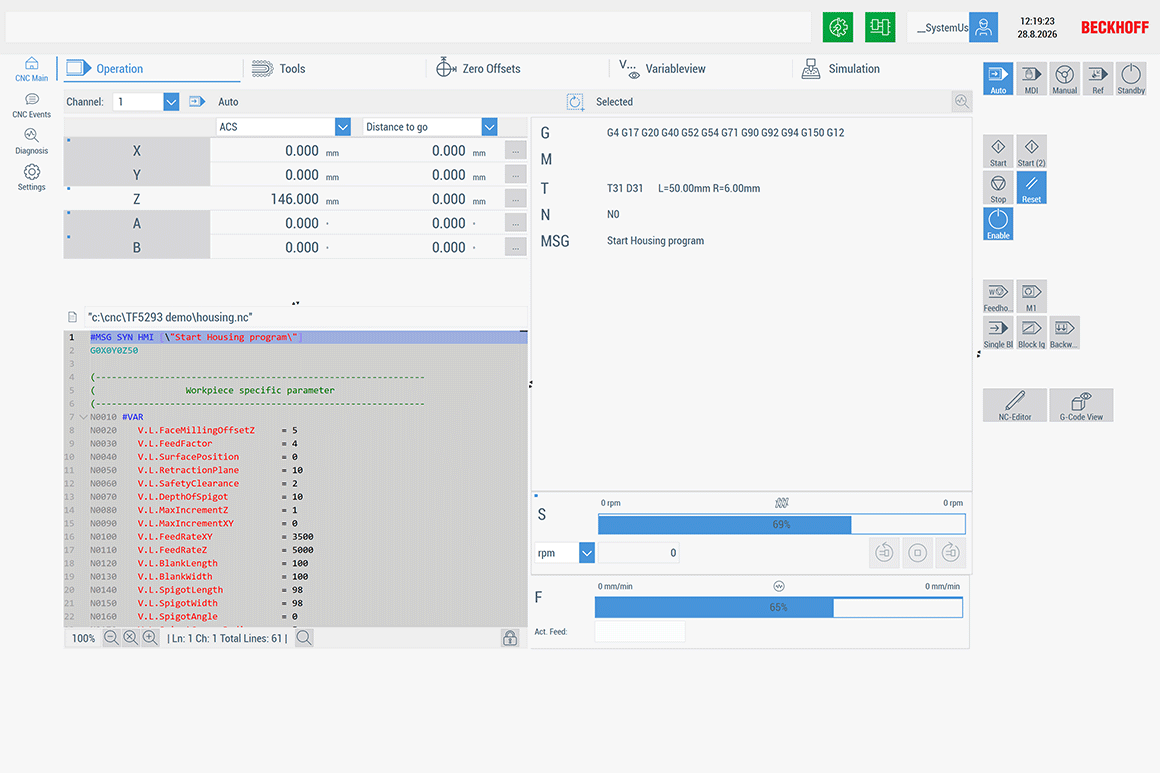Open the Operation tab
This screenshot has width=1160, height=773.
[x=153, y=69]
